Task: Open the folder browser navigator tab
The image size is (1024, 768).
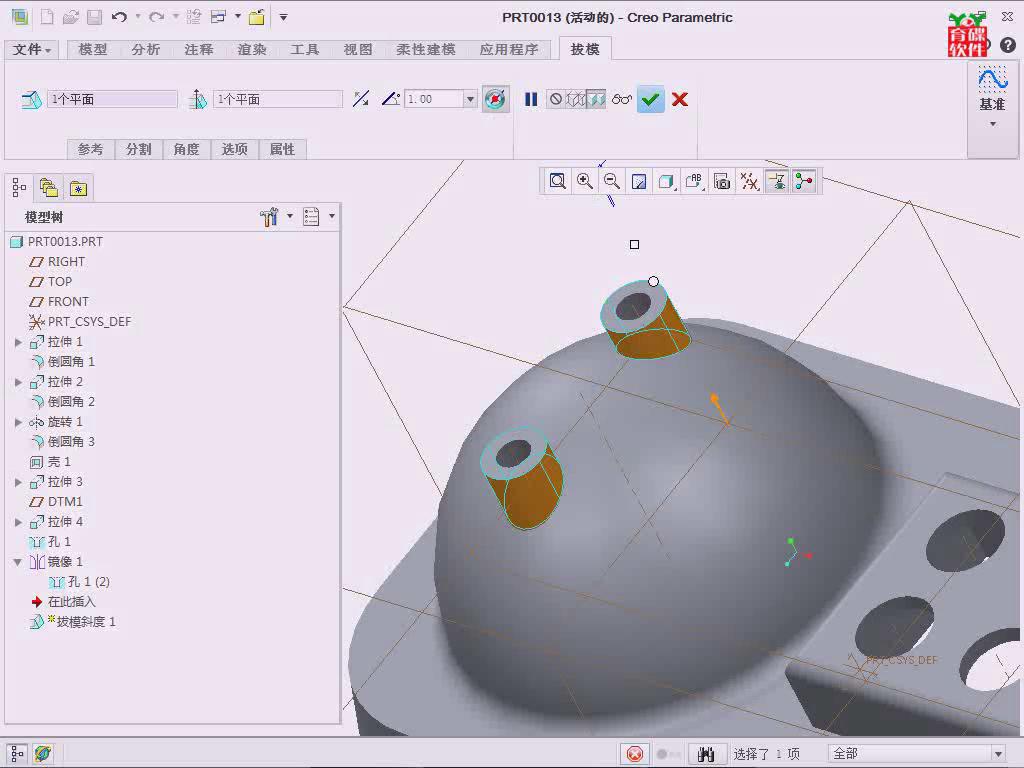Action: [x=49, y=189]
